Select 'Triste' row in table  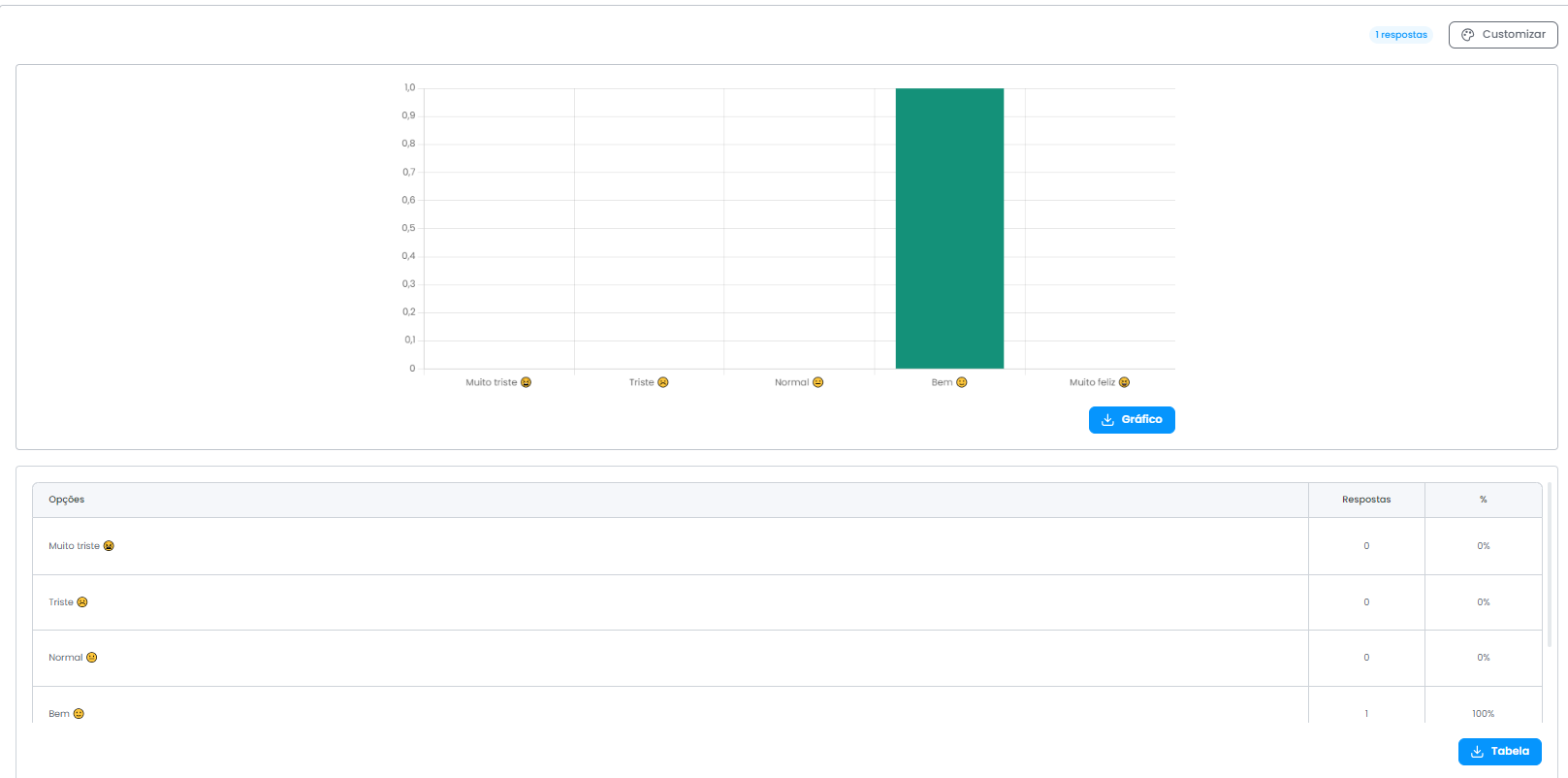(787, 602)
